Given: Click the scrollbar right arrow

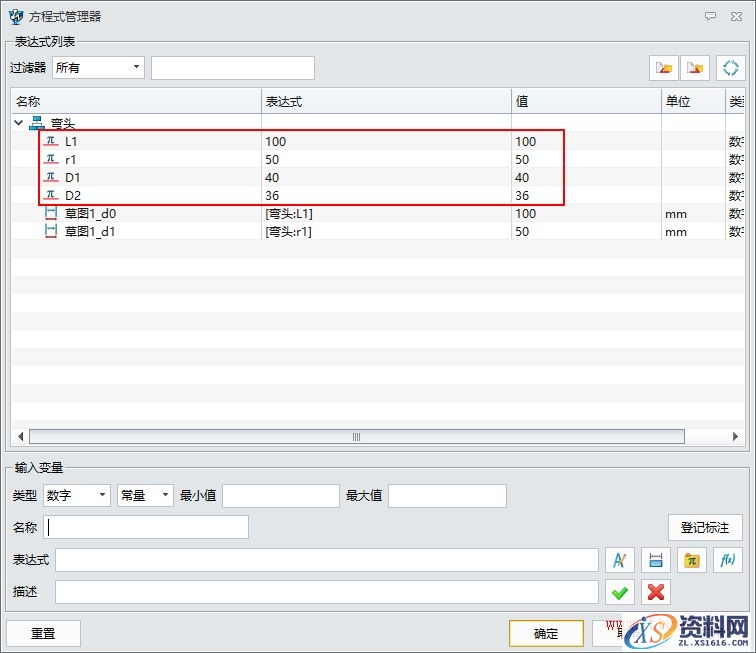Looking at the screenshot, I should pos(735,437).
